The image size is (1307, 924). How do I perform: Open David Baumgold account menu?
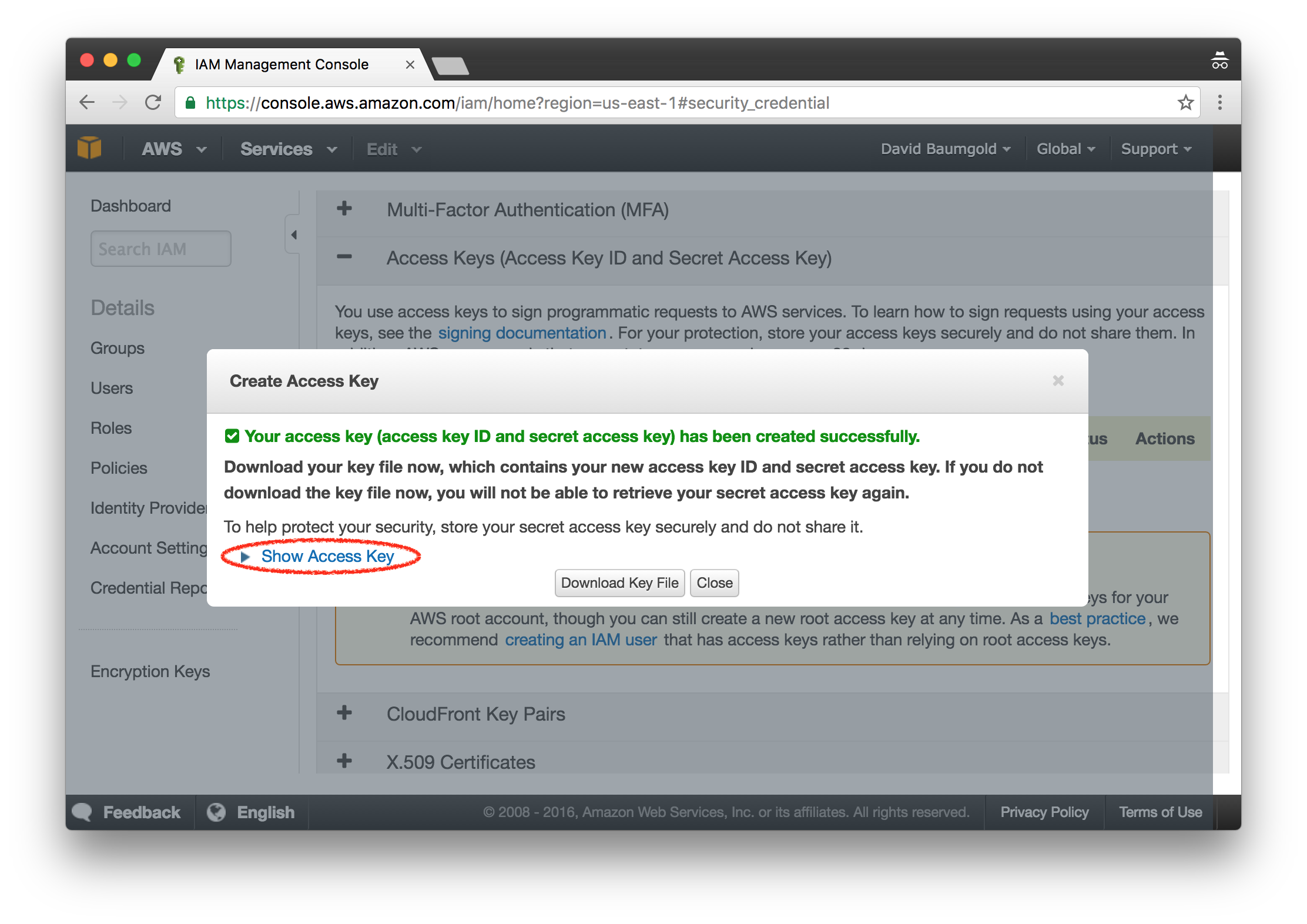tap(946, 149)
